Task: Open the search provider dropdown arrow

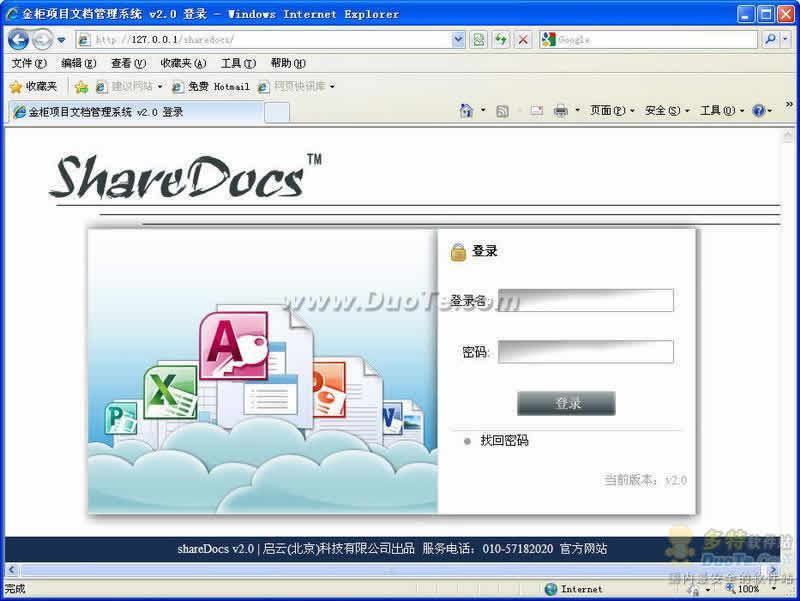Action: [786, 39]
